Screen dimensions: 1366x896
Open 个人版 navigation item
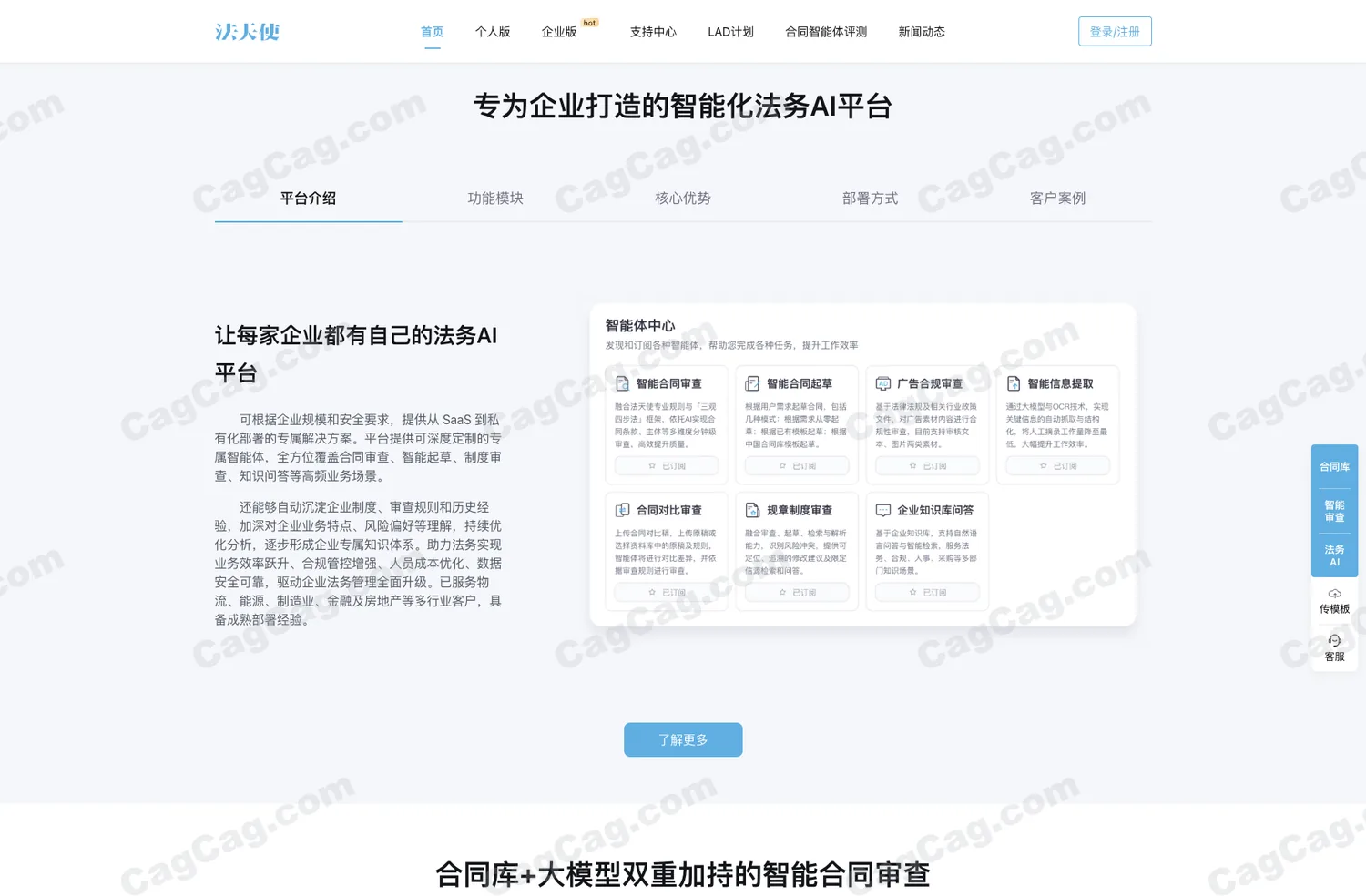click(x=493, y=32)
